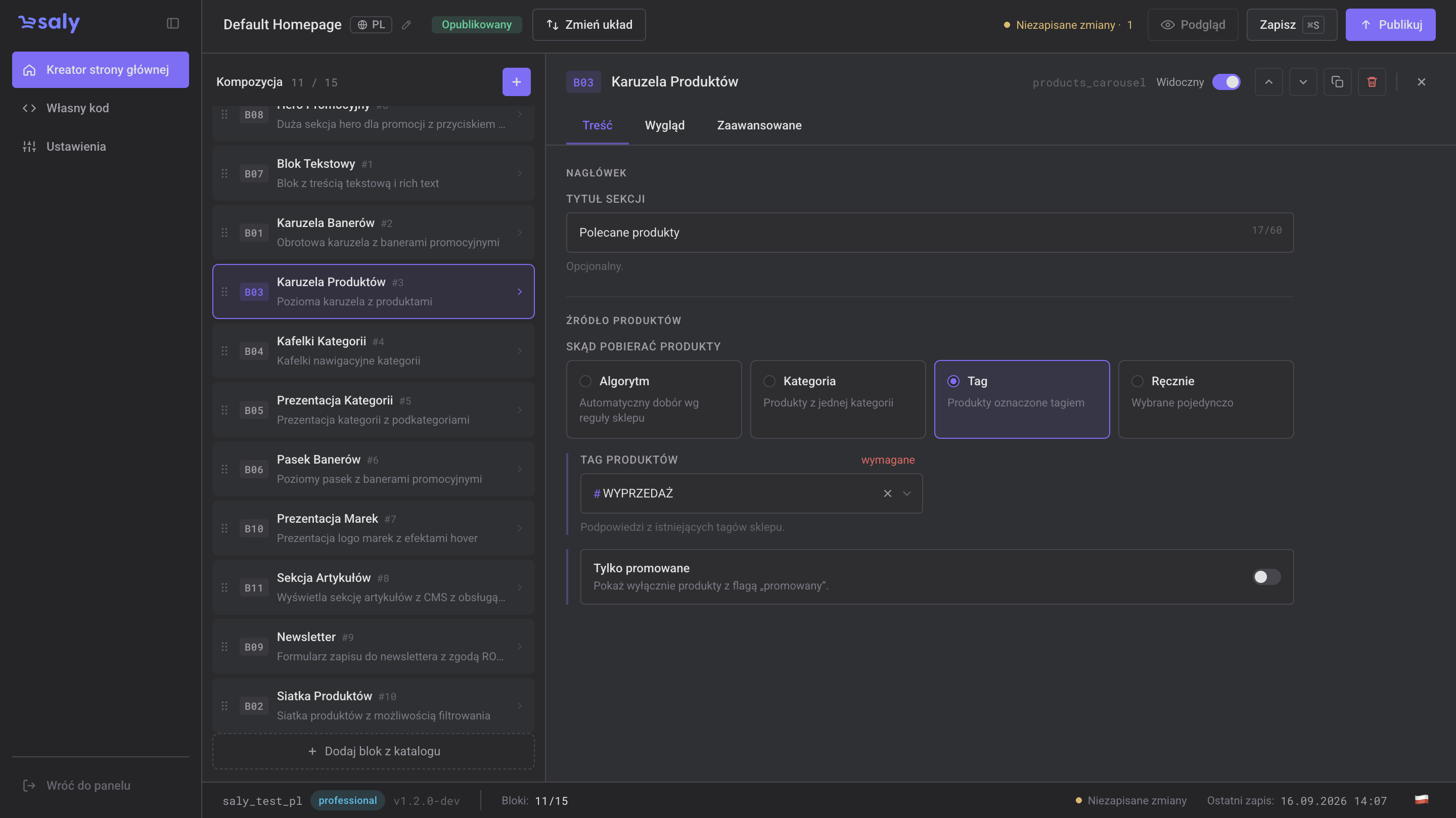
Task: Add a block with the plus icon
Action: [x=516, y=82]
